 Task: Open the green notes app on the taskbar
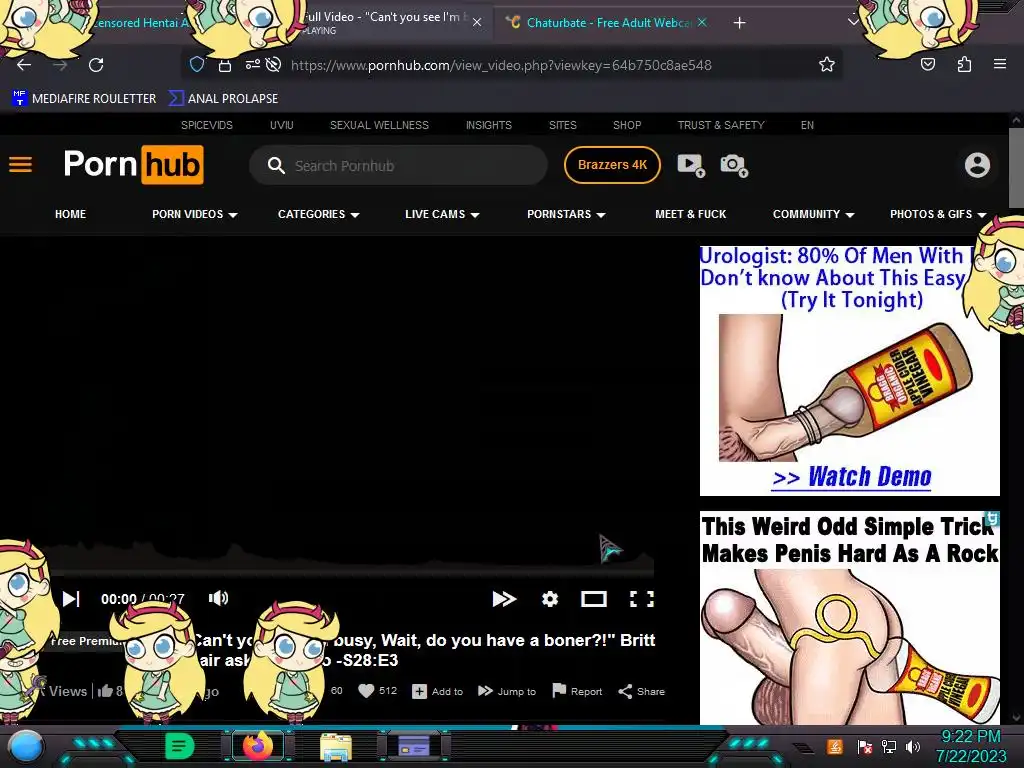click(x=180, y=746)
